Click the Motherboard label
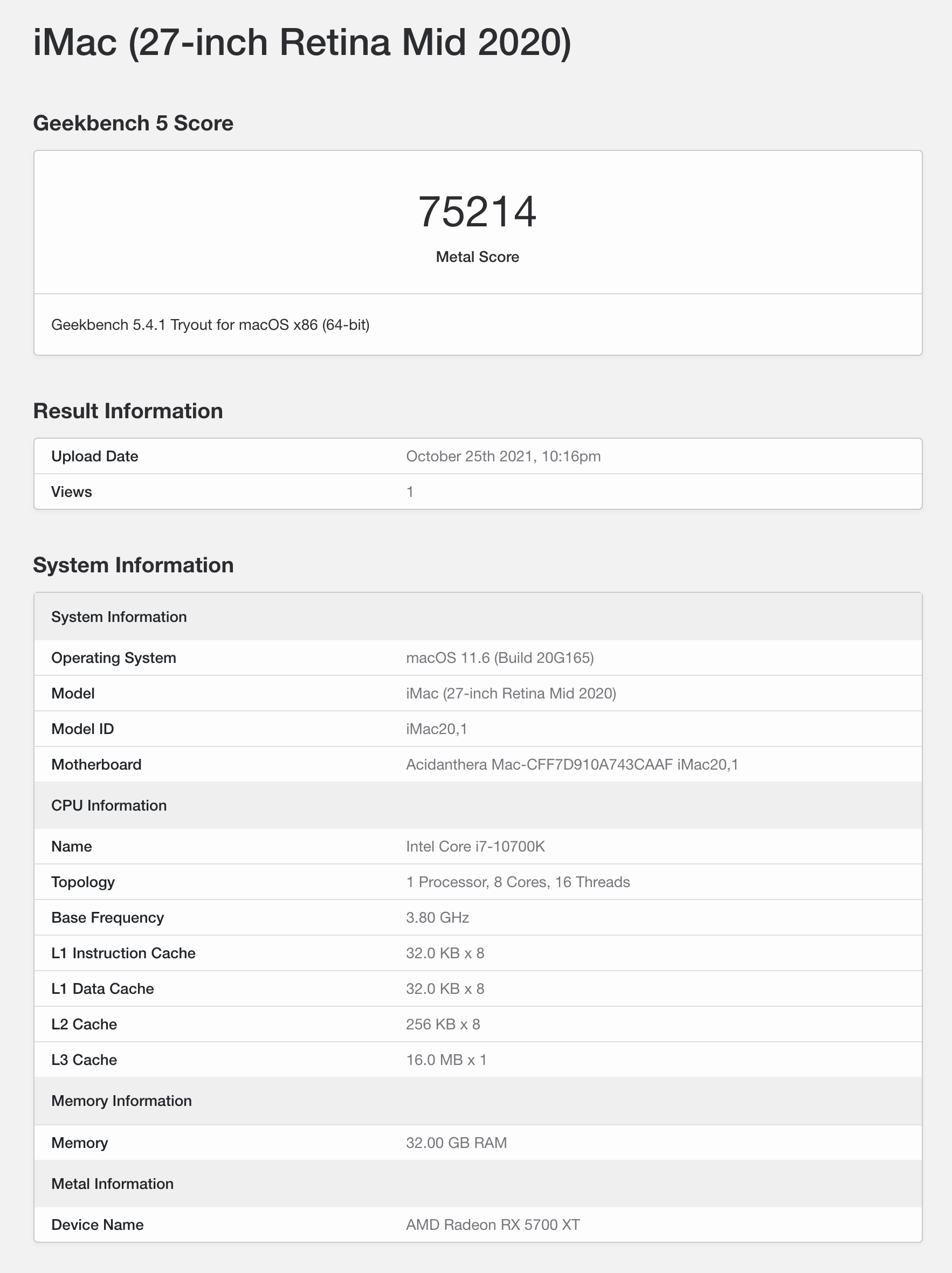Screen dimensions: 952x1273 coord(96,765)
